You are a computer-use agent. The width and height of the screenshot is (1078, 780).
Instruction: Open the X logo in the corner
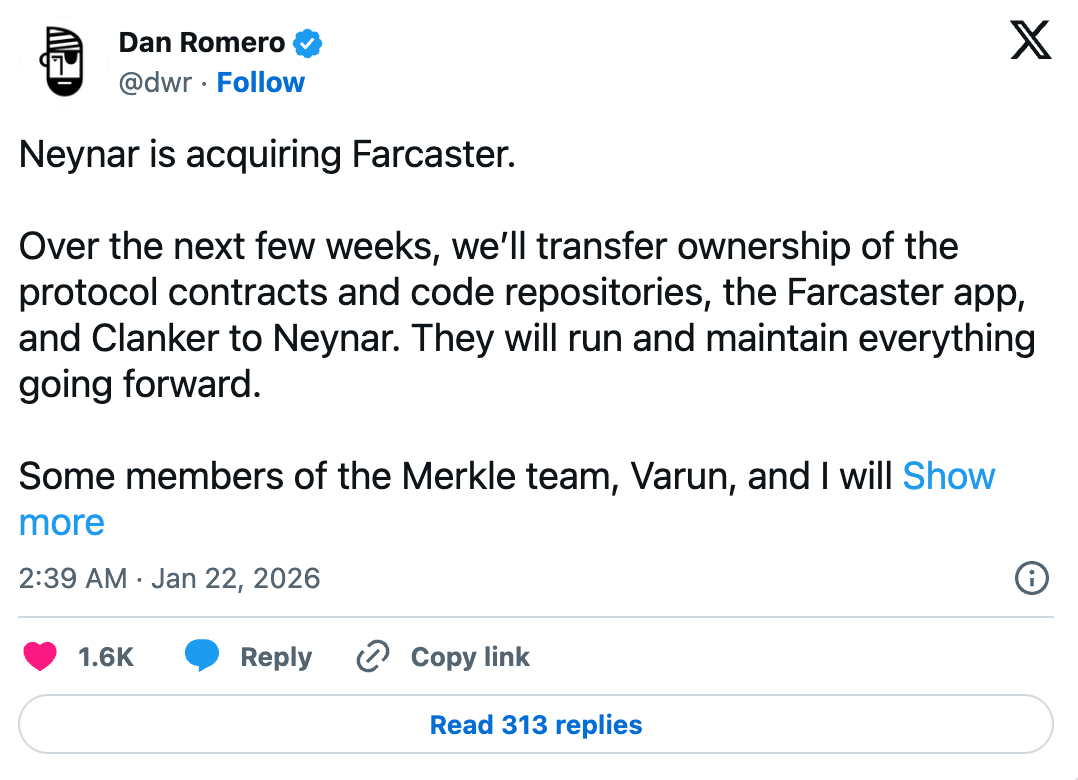(x=1030, y=43)
